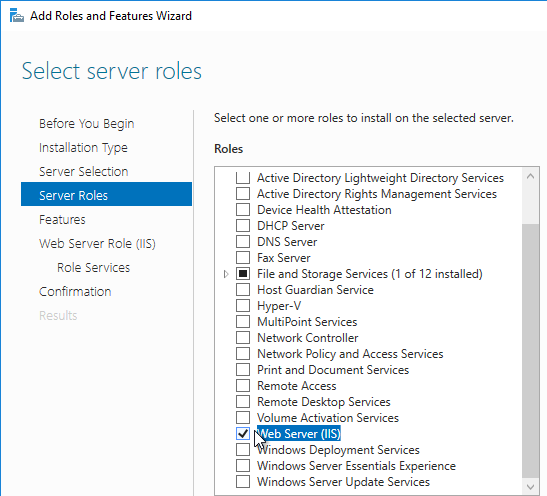Click the roles list scroll up arrow
Screen dimensions: 547x496
point(530,176)
